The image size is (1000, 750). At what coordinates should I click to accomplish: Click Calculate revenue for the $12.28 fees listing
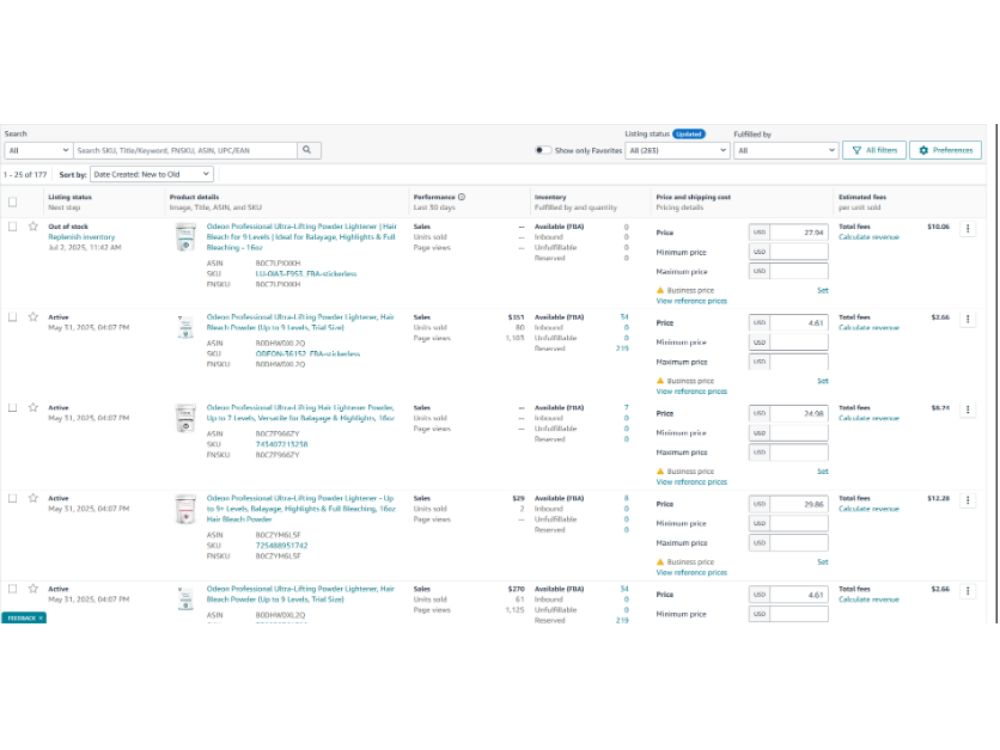(x=869, y=509)
